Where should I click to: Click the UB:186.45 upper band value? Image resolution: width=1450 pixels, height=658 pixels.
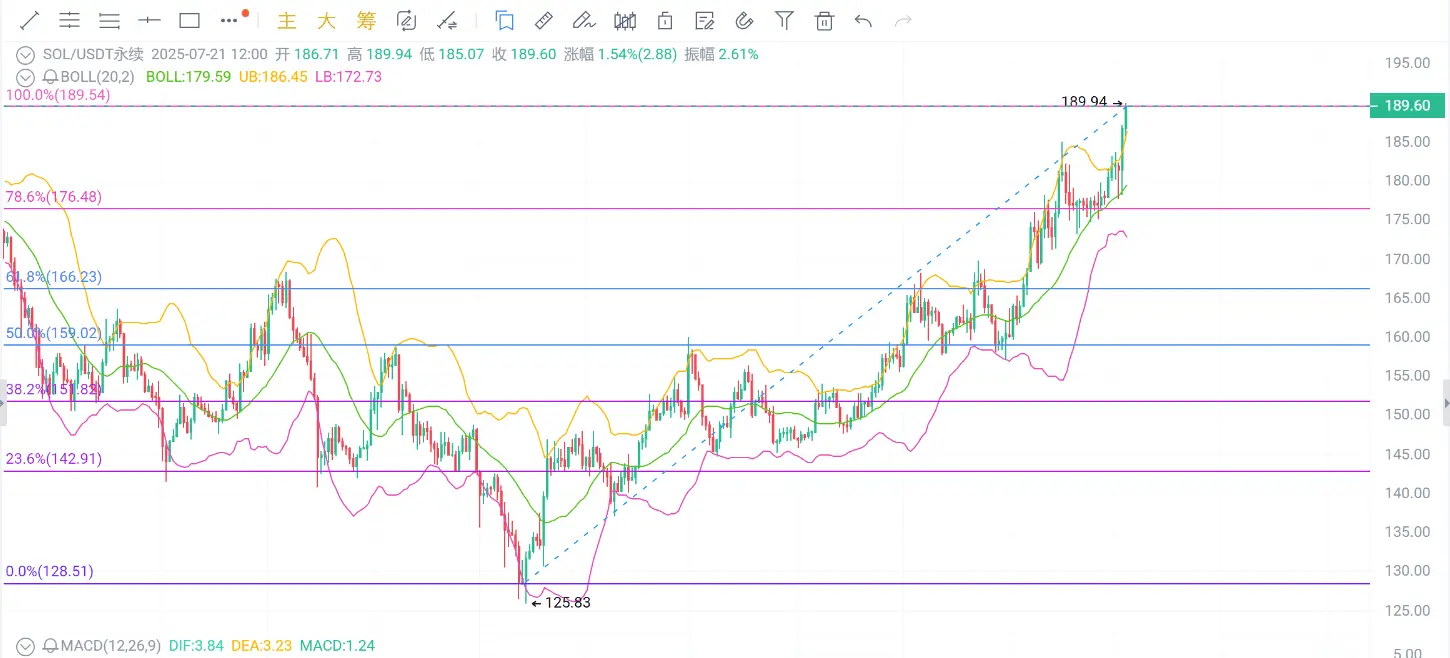274,76
